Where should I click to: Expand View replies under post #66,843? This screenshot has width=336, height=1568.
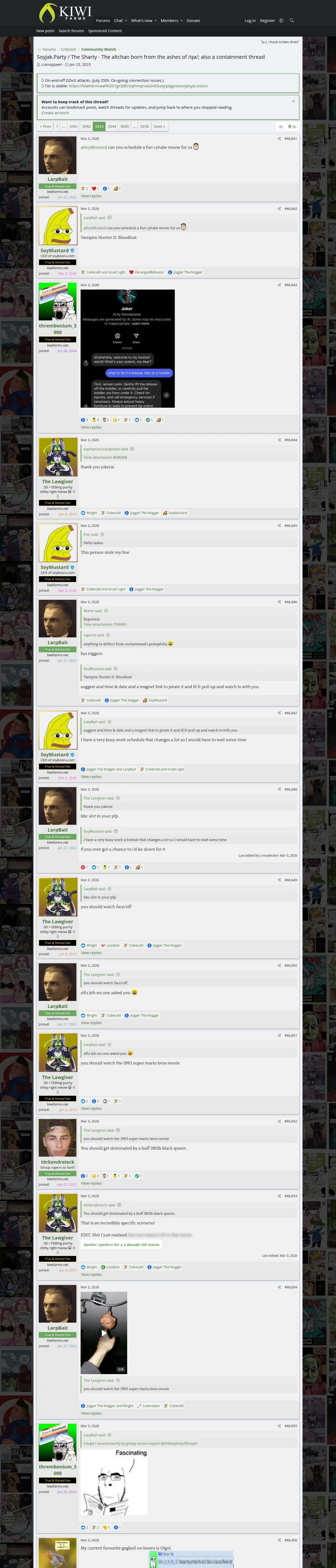92,427
